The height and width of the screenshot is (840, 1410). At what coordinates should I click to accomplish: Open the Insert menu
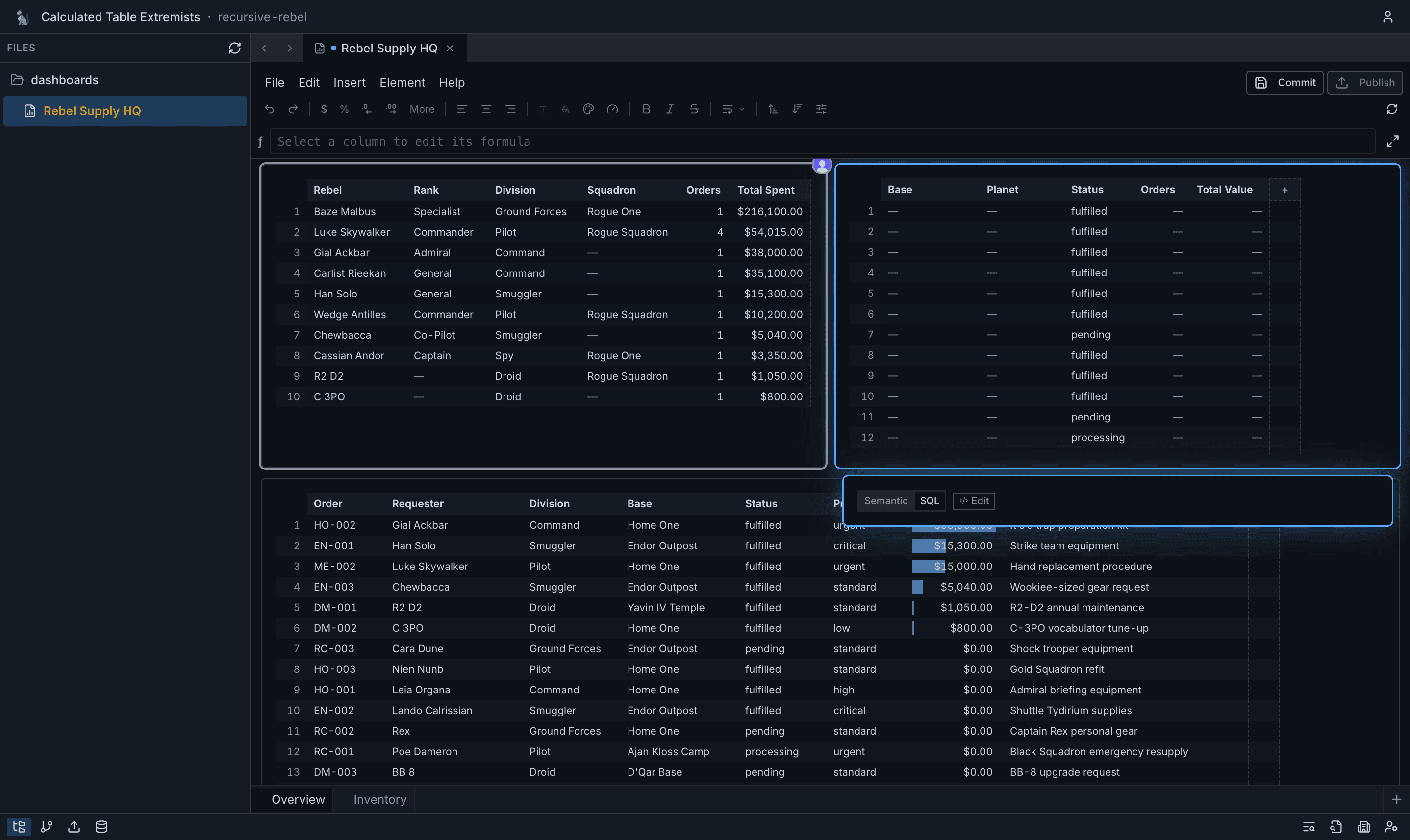point(350,82)
